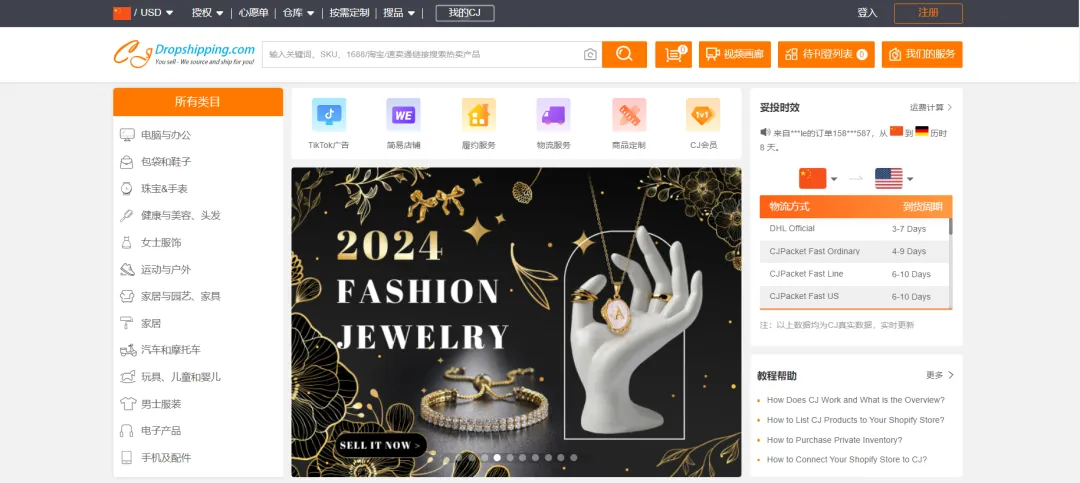Screen dimensions: 1080x483
Task: Click the orange magnifier search button
Action: pos(624,54)
